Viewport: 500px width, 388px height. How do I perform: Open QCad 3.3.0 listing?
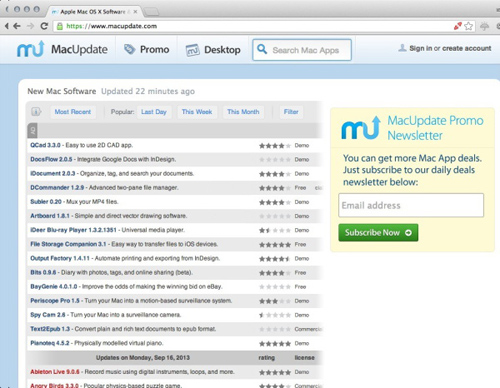(x=45, y=145)
